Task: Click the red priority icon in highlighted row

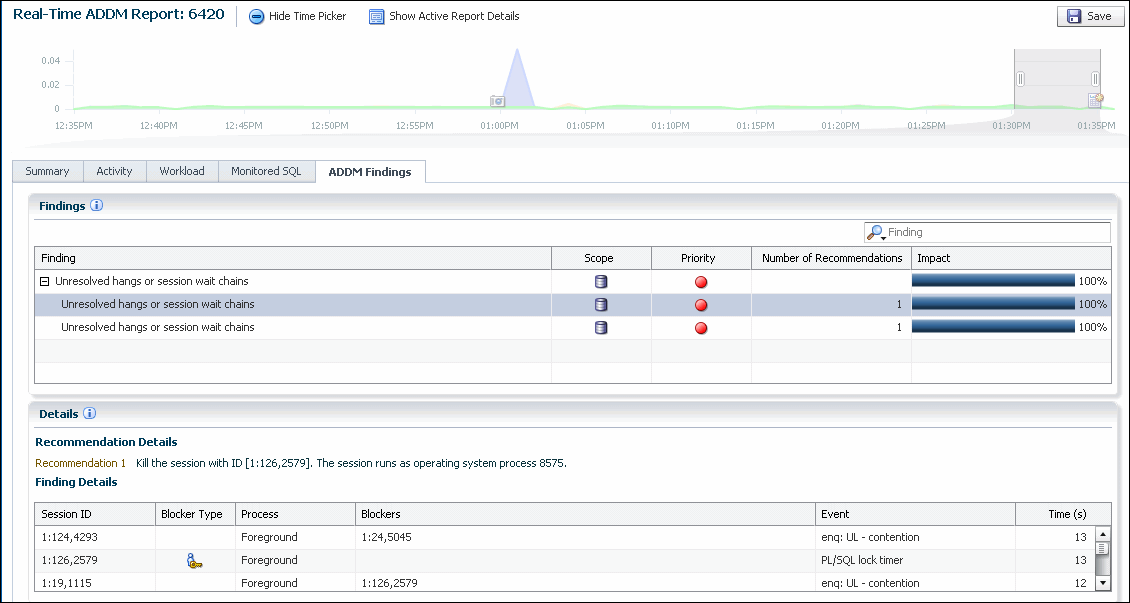Action: tap(701, 305)
